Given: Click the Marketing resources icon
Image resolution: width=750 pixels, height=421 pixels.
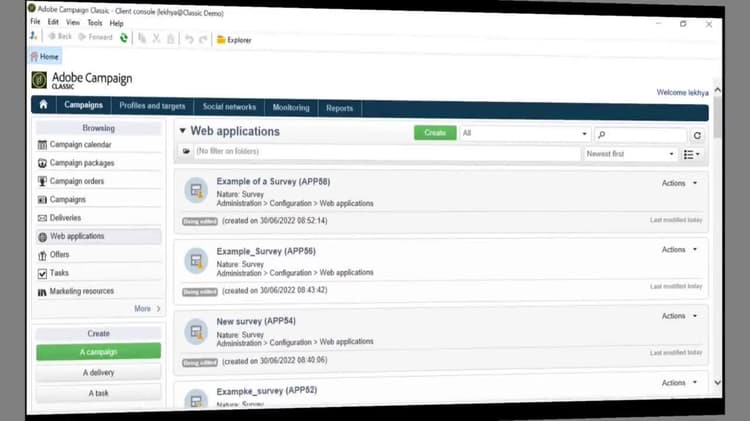Looking at the screenshot, I should [42, 292].
